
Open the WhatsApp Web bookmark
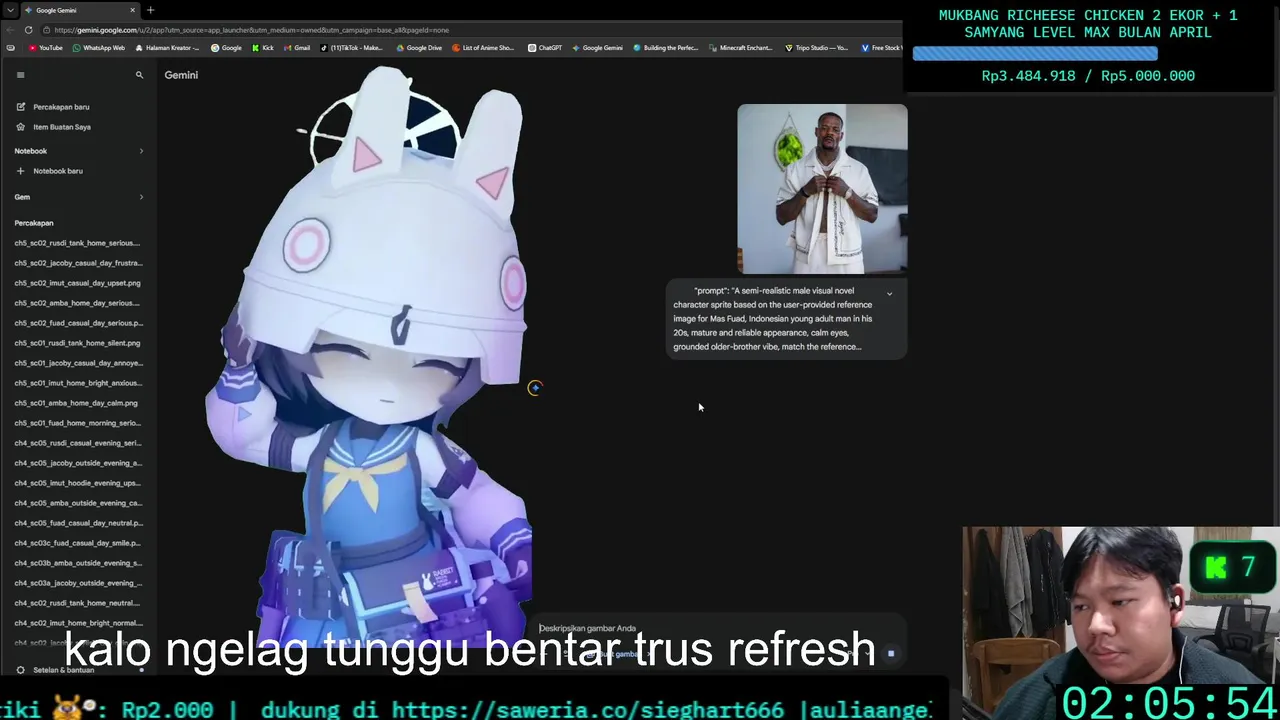98,48
